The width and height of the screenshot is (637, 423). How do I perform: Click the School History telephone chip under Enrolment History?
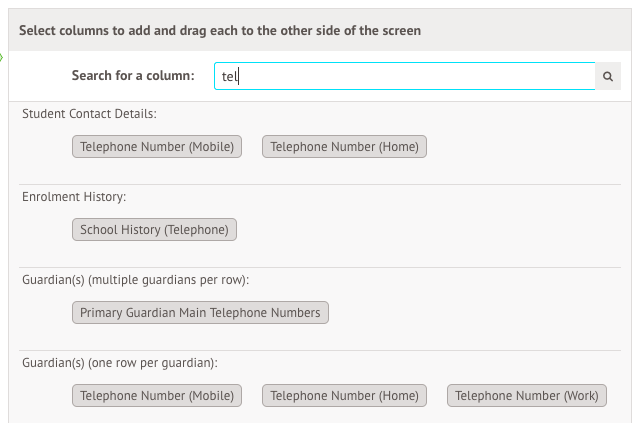pyautogui.click(x=154, y=230)
